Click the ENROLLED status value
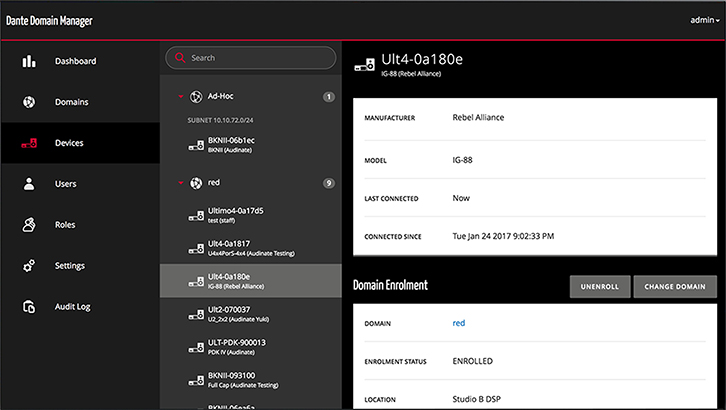 [473, 361]
